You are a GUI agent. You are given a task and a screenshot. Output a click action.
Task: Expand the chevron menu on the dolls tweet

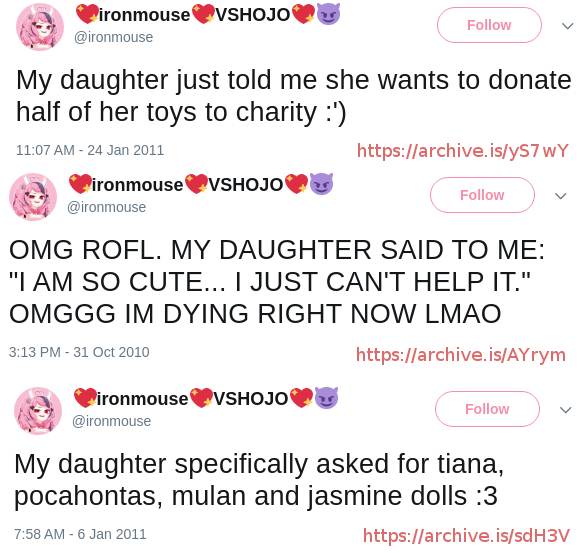coord(565,410)
